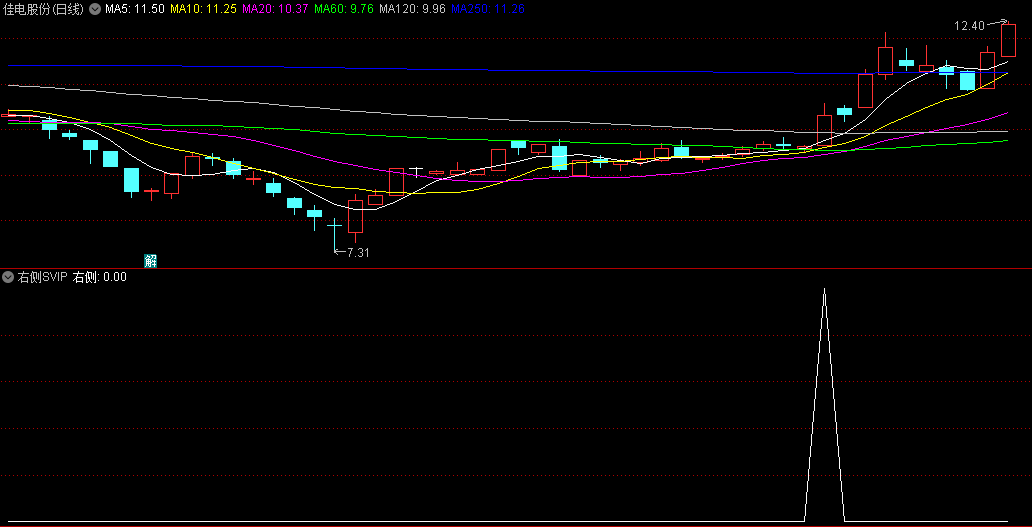The width and height of the screenshot is (1032, 527).
Task: Click the peak of the white SVIP spike
Action: click(824, 289)
